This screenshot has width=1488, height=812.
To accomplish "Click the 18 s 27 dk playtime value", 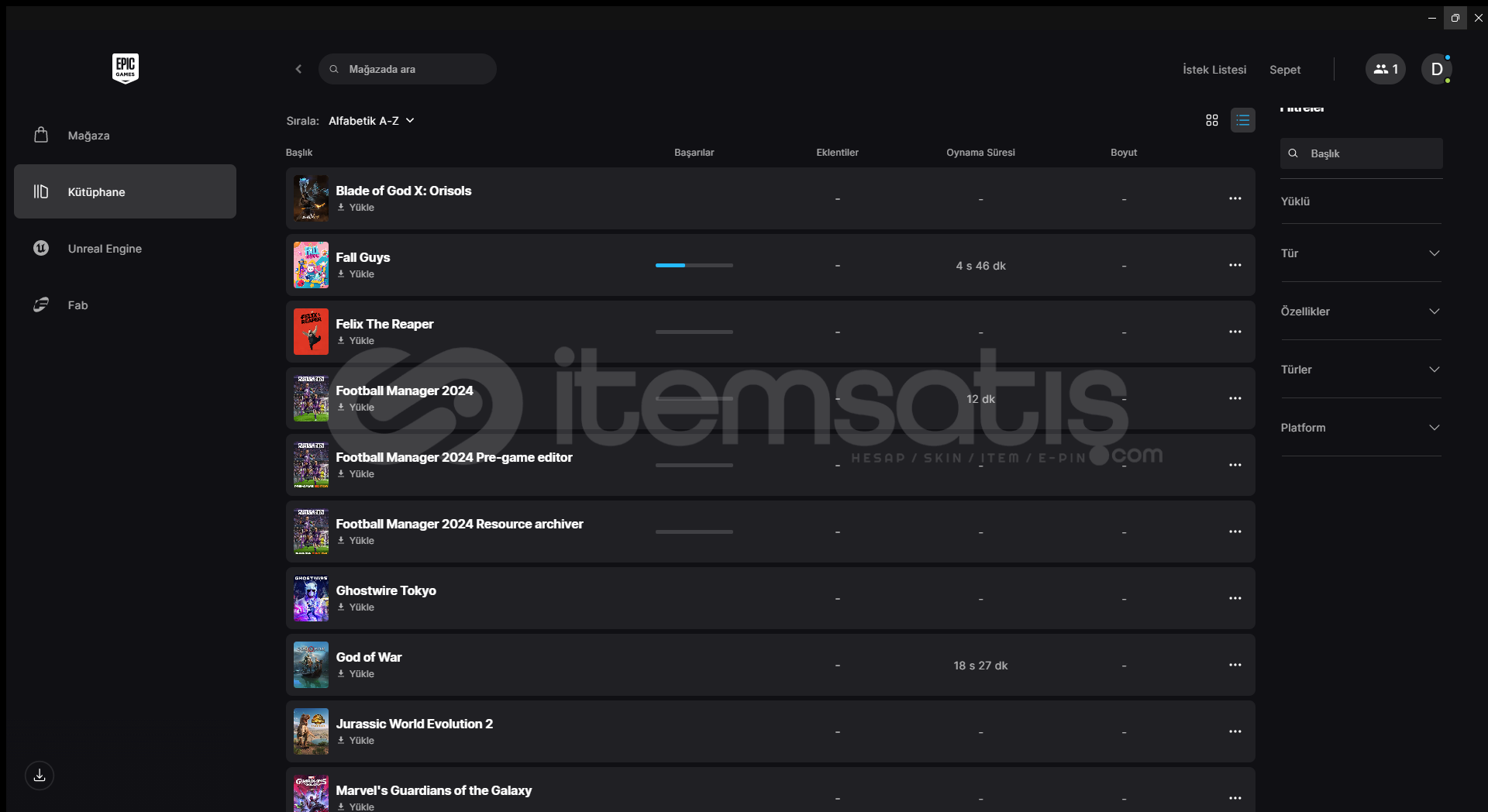I will coord(980,666).
